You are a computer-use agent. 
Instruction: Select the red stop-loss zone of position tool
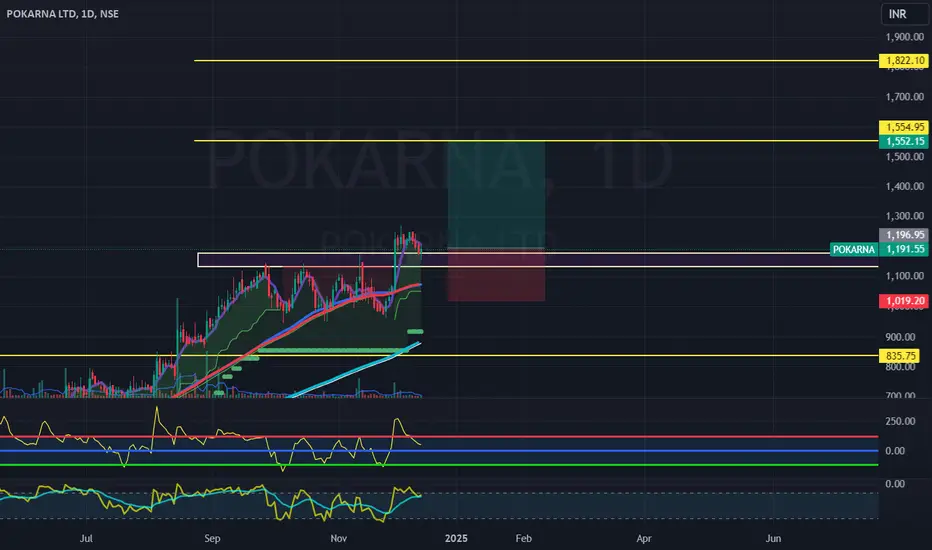coord(496,275)
